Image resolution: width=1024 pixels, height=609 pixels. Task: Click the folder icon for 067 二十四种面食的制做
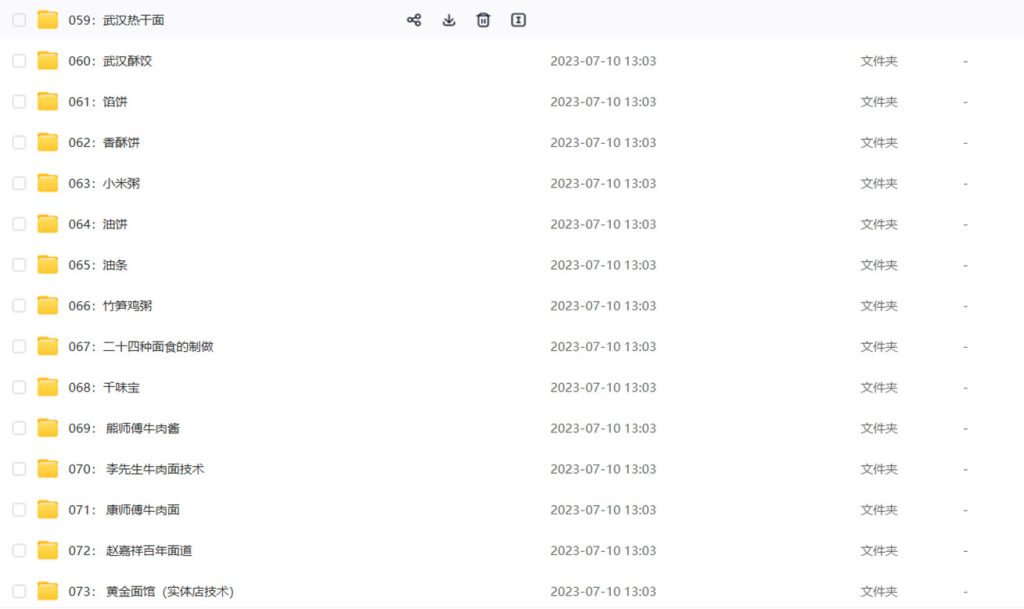[48, 346]
